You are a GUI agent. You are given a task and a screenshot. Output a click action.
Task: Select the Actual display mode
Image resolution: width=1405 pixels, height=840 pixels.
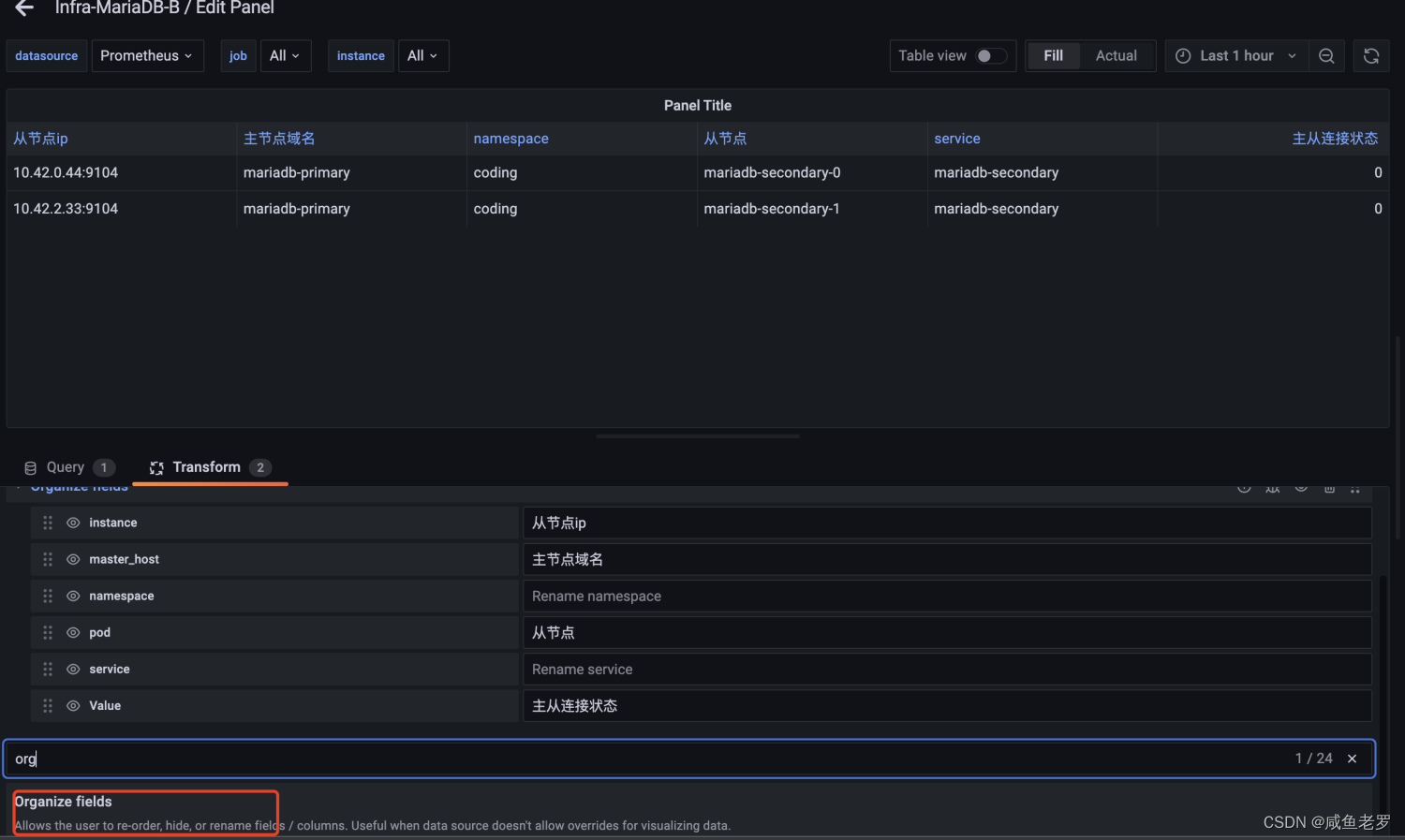tap(1117, 56)
